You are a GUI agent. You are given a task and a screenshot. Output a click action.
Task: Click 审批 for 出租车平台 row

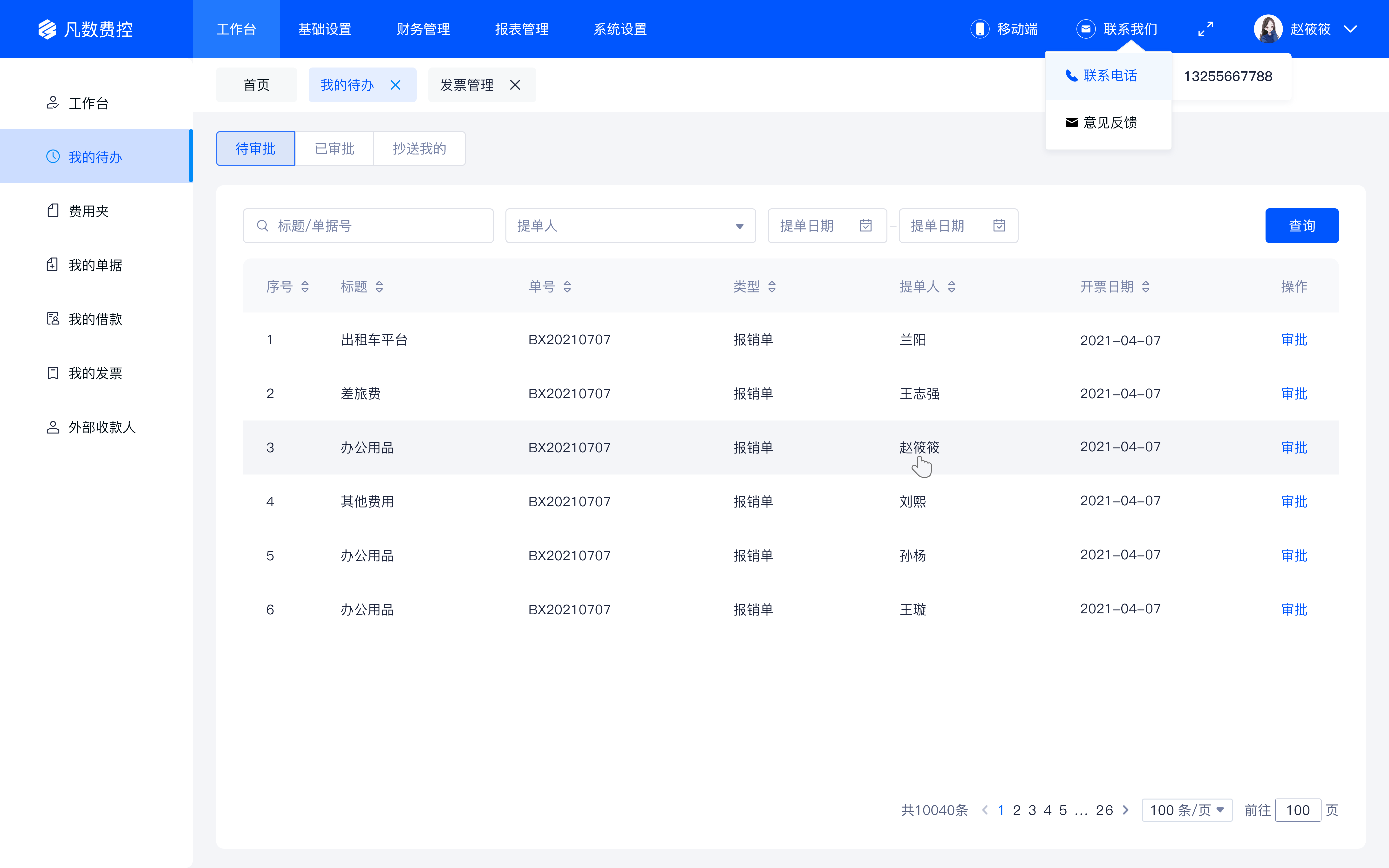(x=1294, y=340)
